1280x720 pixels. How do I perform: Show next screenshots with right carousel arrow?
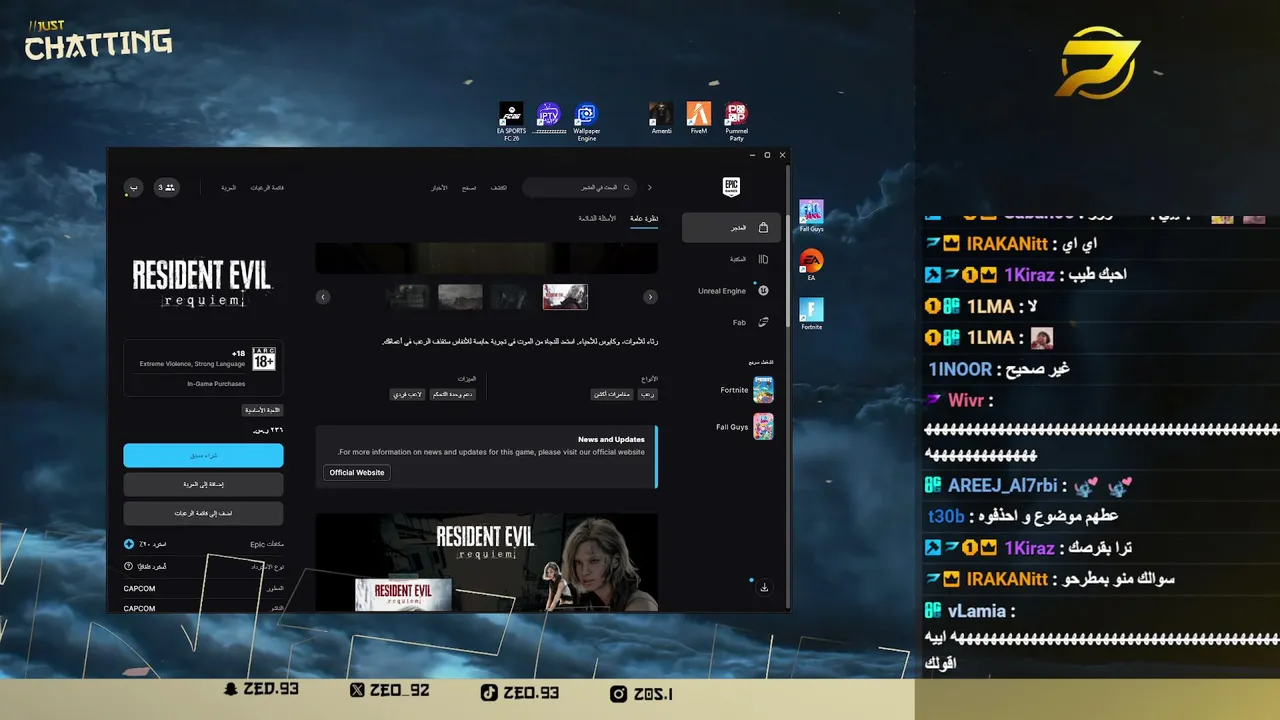(650, 297)
